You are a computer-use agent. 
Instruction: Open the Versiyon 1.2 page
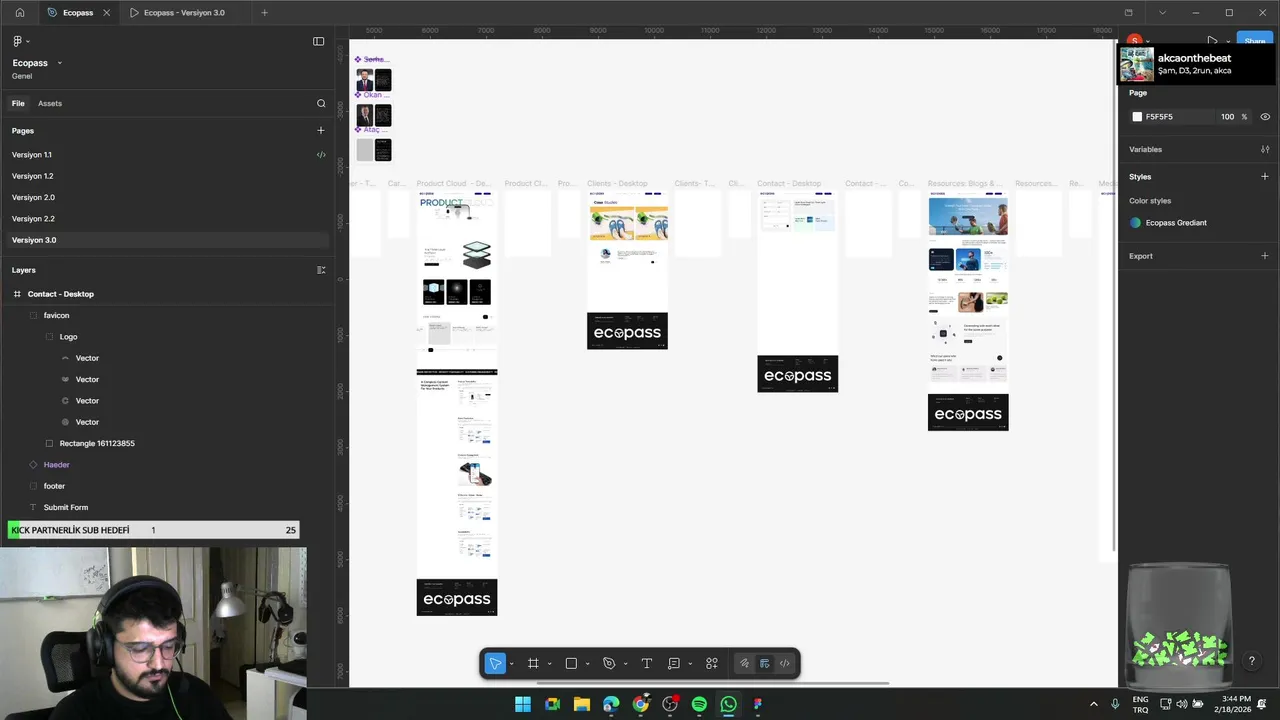[x=32, y=176]
